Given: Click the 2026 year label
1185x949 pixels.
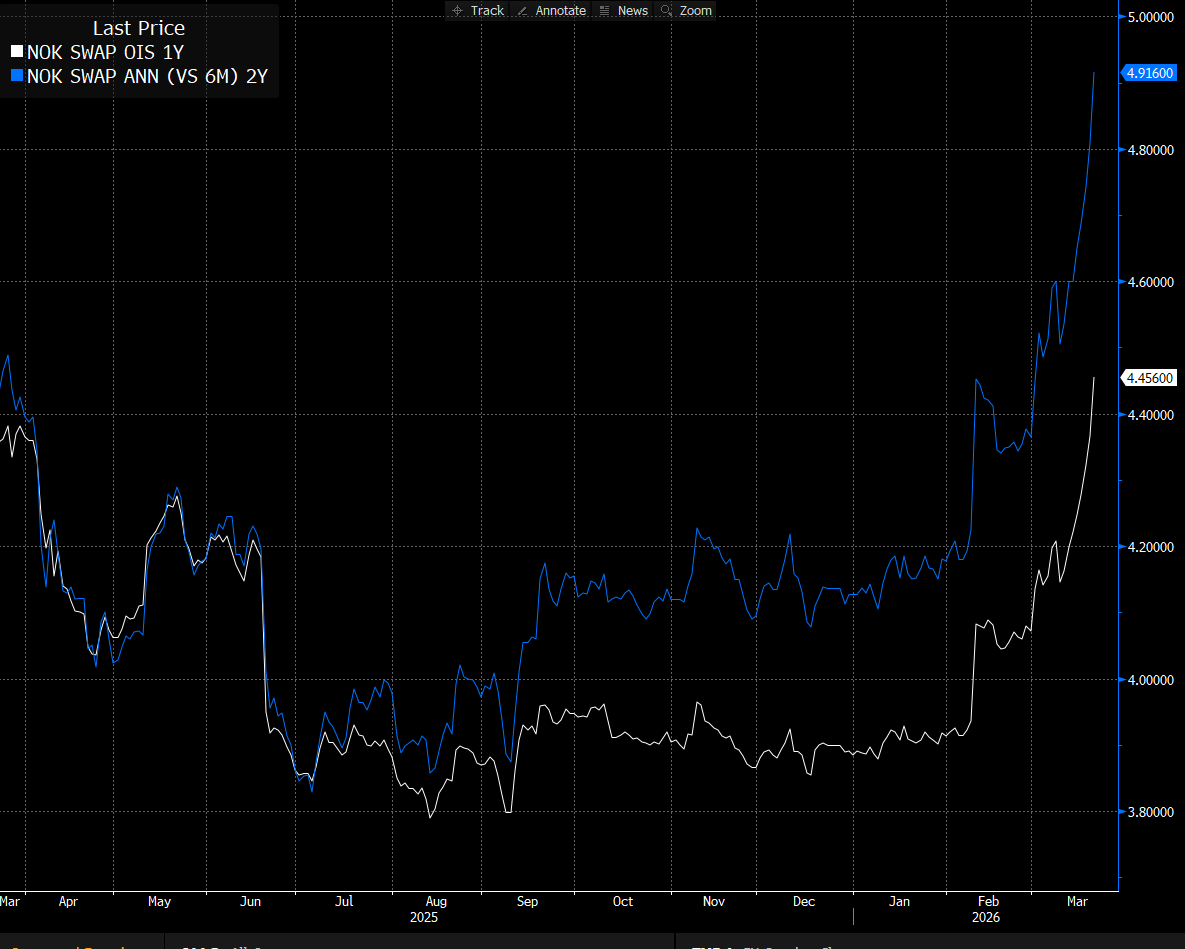Looking at the screenshot, I should point(985,917).
